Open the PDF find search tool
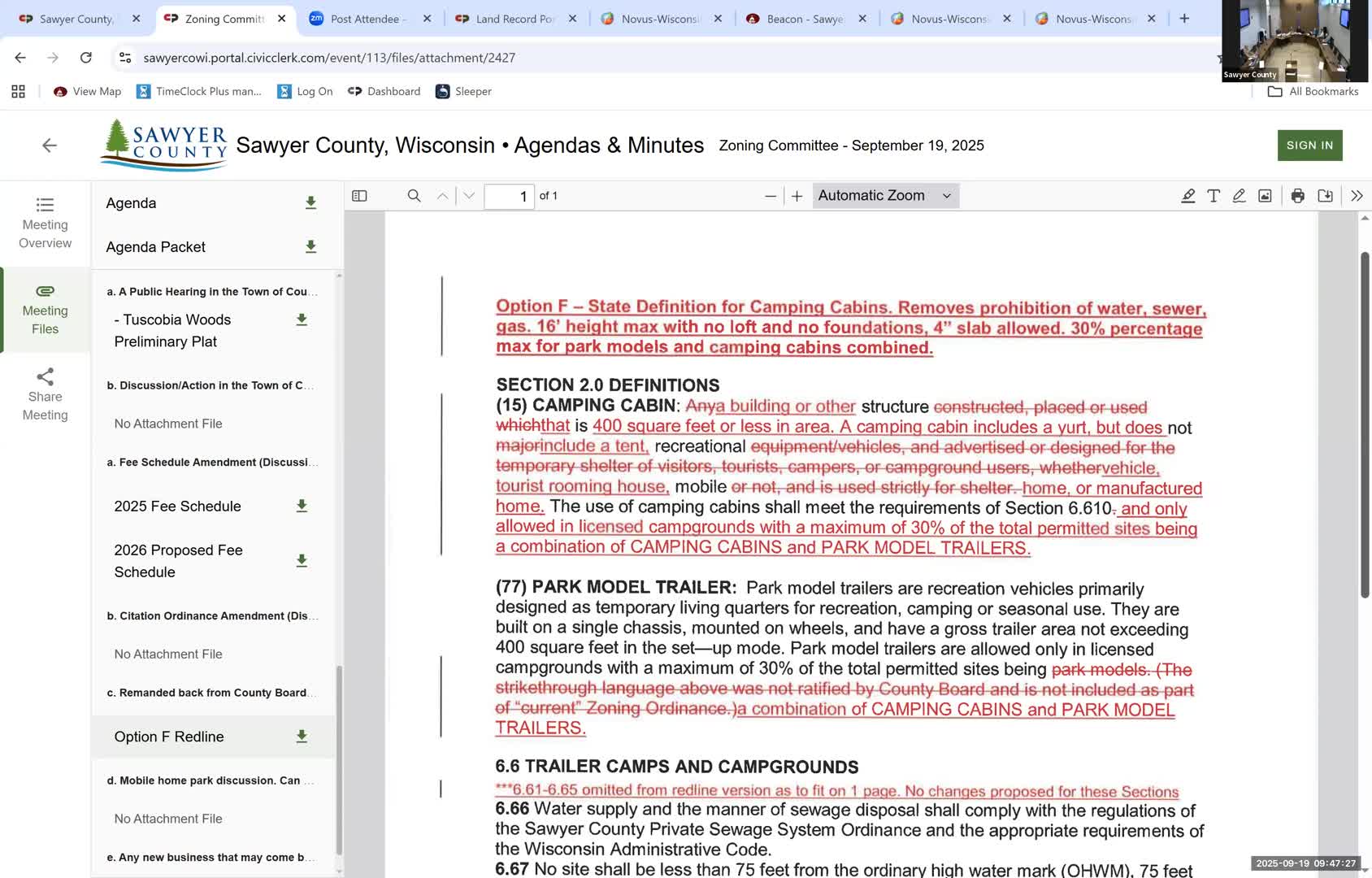 coord(414,196)
